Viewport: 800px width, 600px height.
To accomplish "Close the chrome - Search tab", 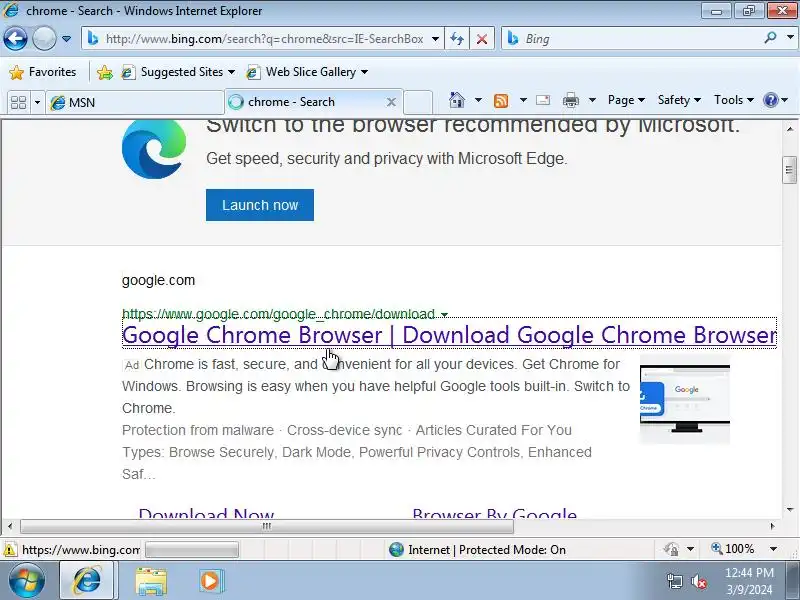I will (391, 102).
